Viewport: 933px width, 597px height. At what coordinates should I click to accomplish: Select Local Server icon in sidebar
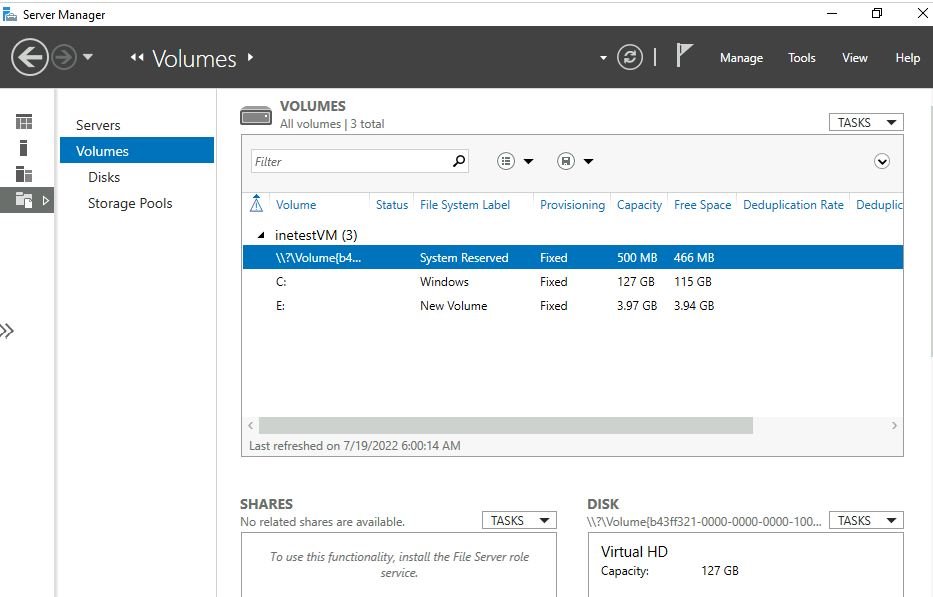pos(24,148)
